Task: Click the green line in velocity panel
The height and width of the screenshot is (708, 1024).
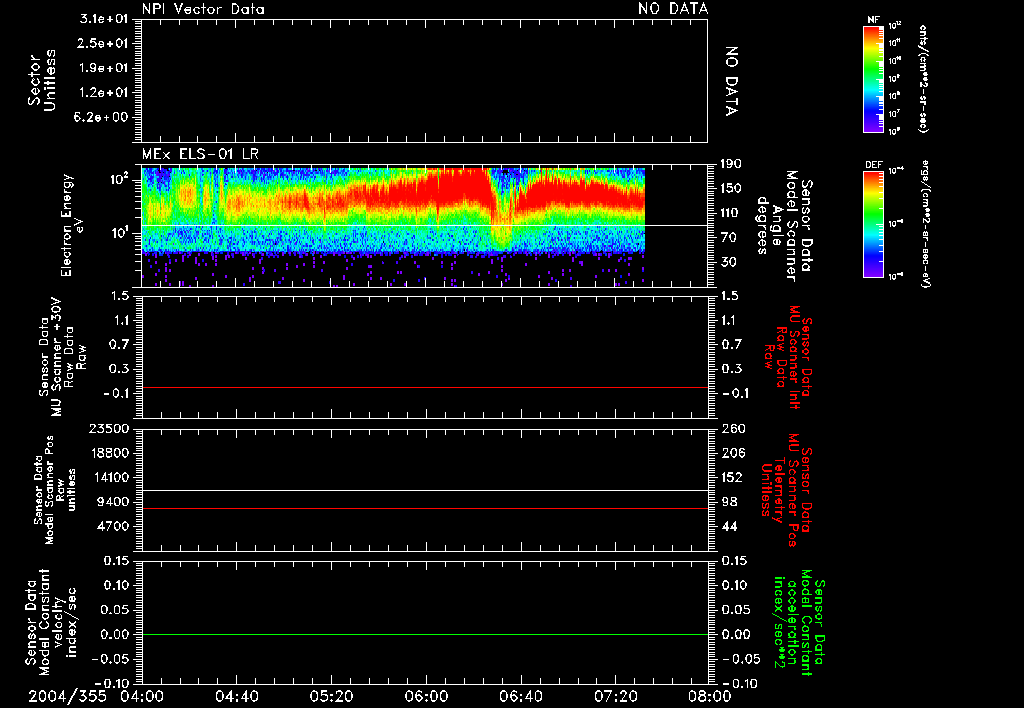Action: coord(424,634)
